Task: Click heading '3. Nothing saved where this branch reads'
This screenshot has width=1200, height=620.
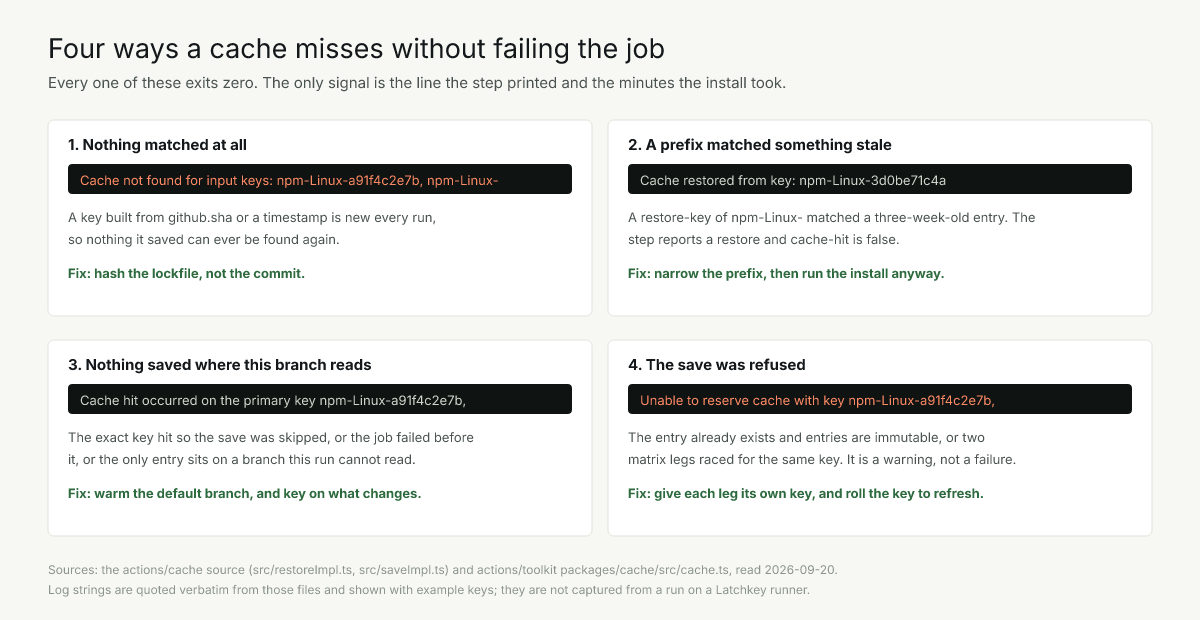Action: click(x=220, y=365)
